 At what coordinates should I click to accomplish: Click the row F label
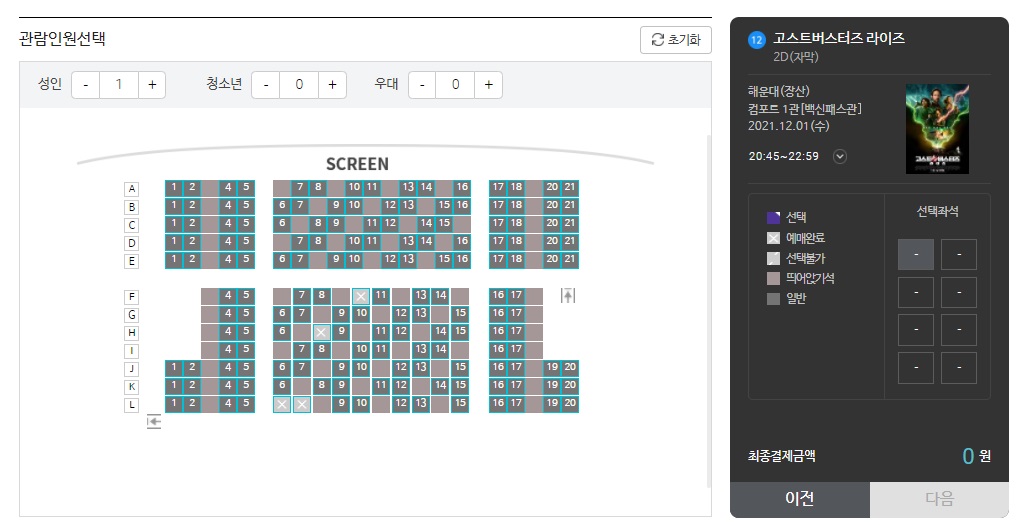132,297
